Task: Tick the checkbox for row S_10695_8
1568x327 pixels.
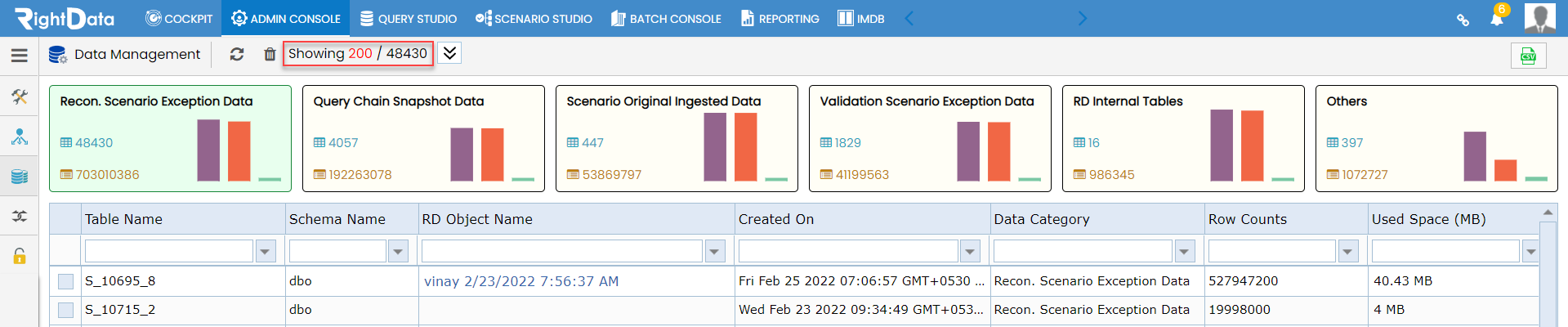Action: click(x=66, y=281)
